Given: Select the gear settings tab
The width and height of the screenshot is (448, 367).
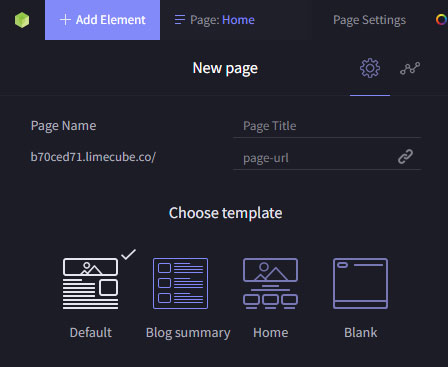Looking at the screenshot, I should pyautogui.click(x=370, y=68).
